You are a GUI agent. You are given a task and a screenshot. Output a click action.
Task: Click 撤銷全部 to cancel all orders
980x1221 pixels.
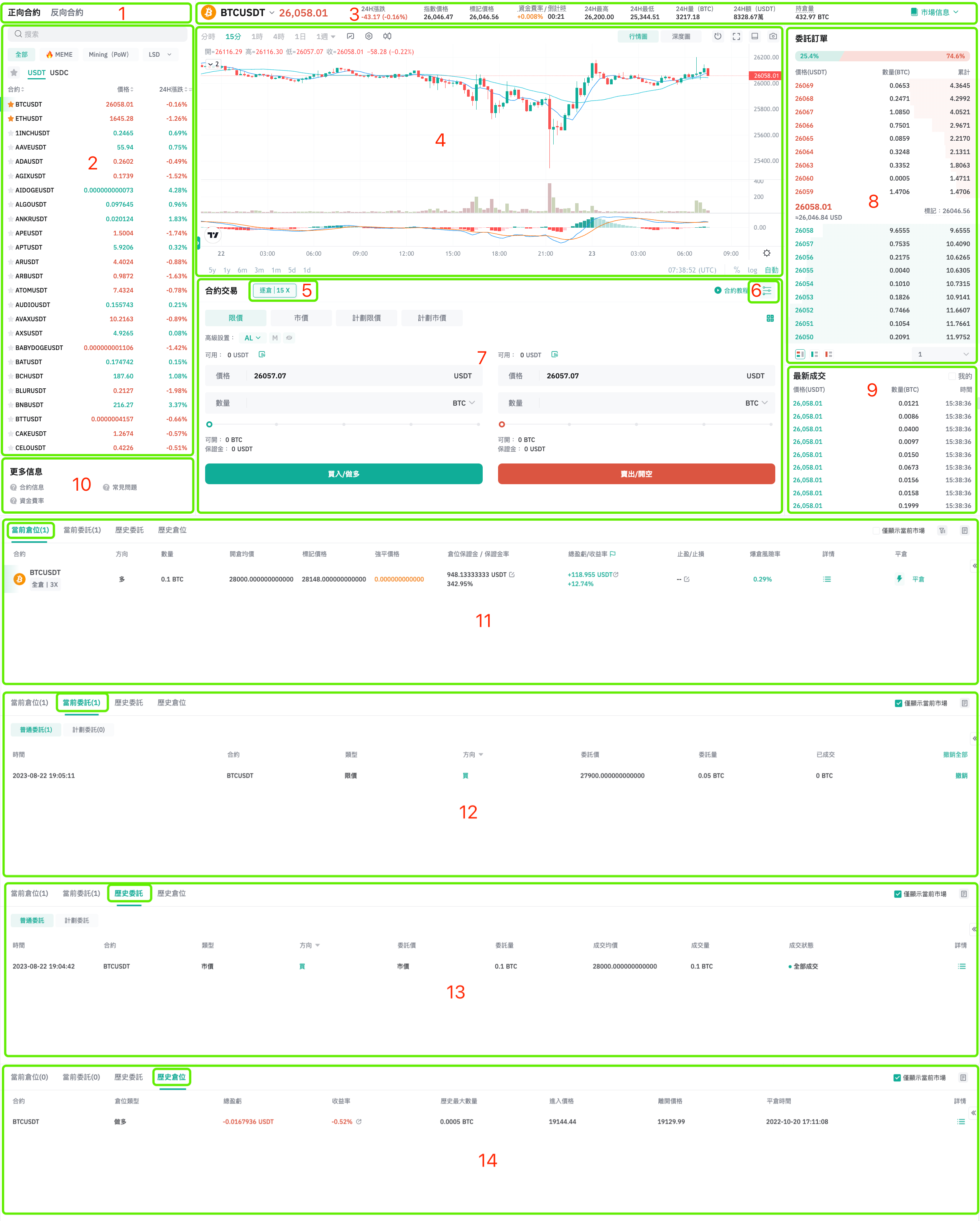pyautogui.click(x=955, y=754)
